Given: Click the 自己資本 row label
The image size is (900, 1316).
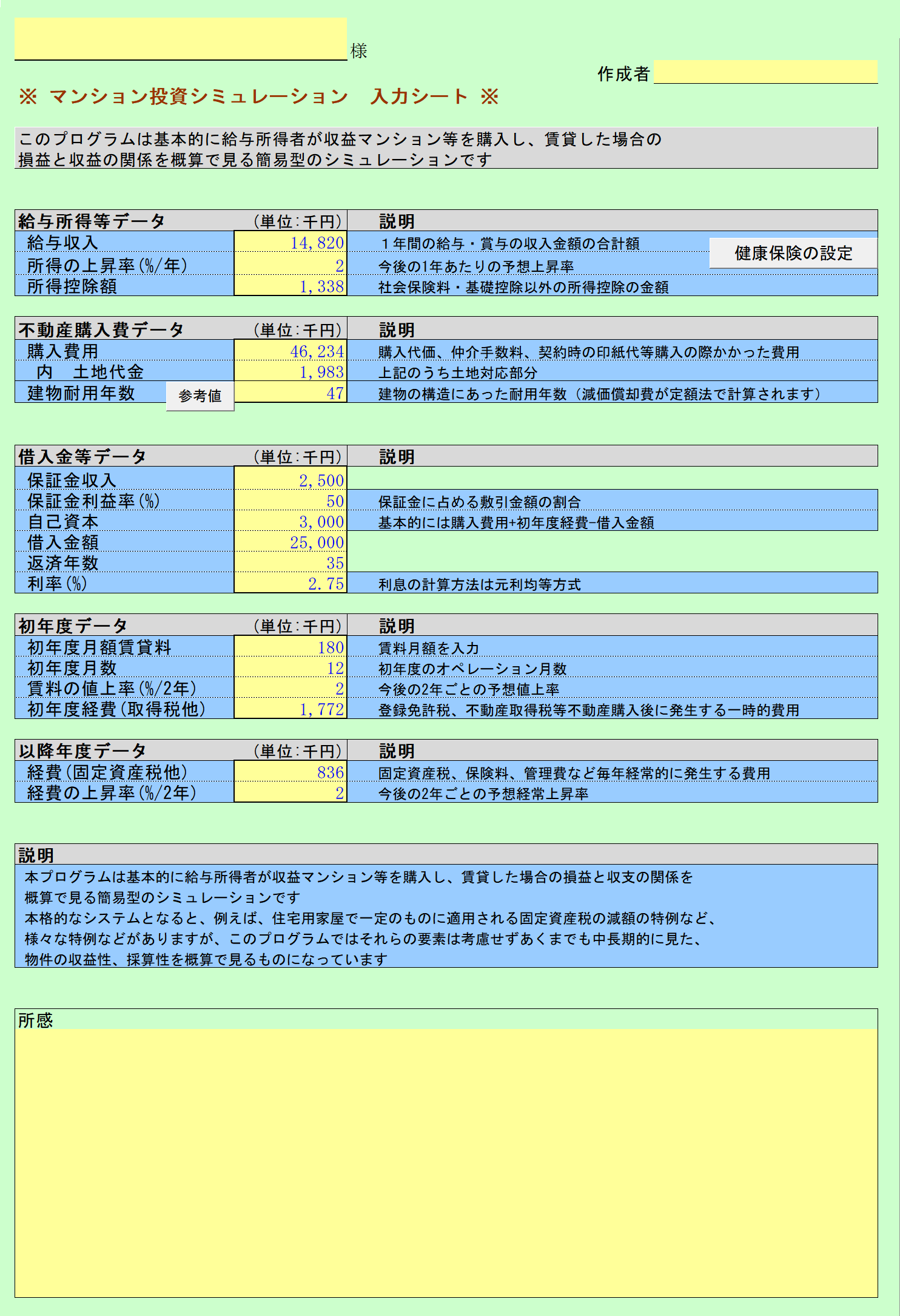Looking at the screenshot, I should click(x=62, y=522).
